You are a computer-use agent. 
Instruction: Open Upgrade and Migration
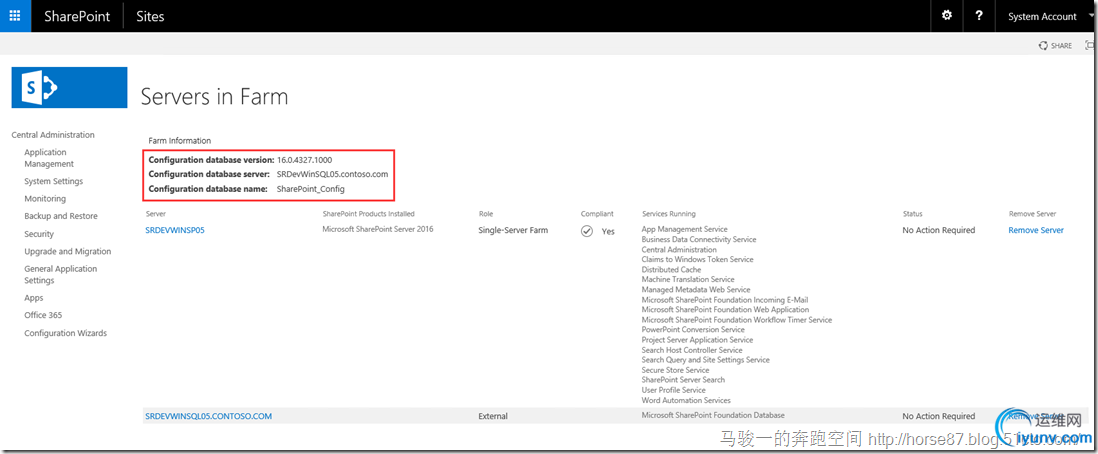(67, 251)
